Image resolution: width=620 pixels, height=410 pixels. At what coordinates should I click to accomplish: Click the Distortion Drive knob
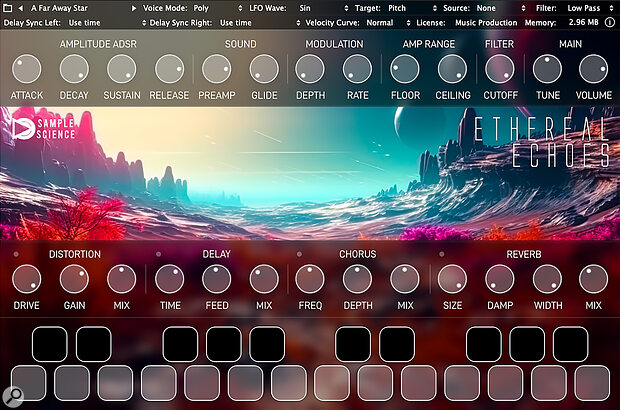point(26,279)
